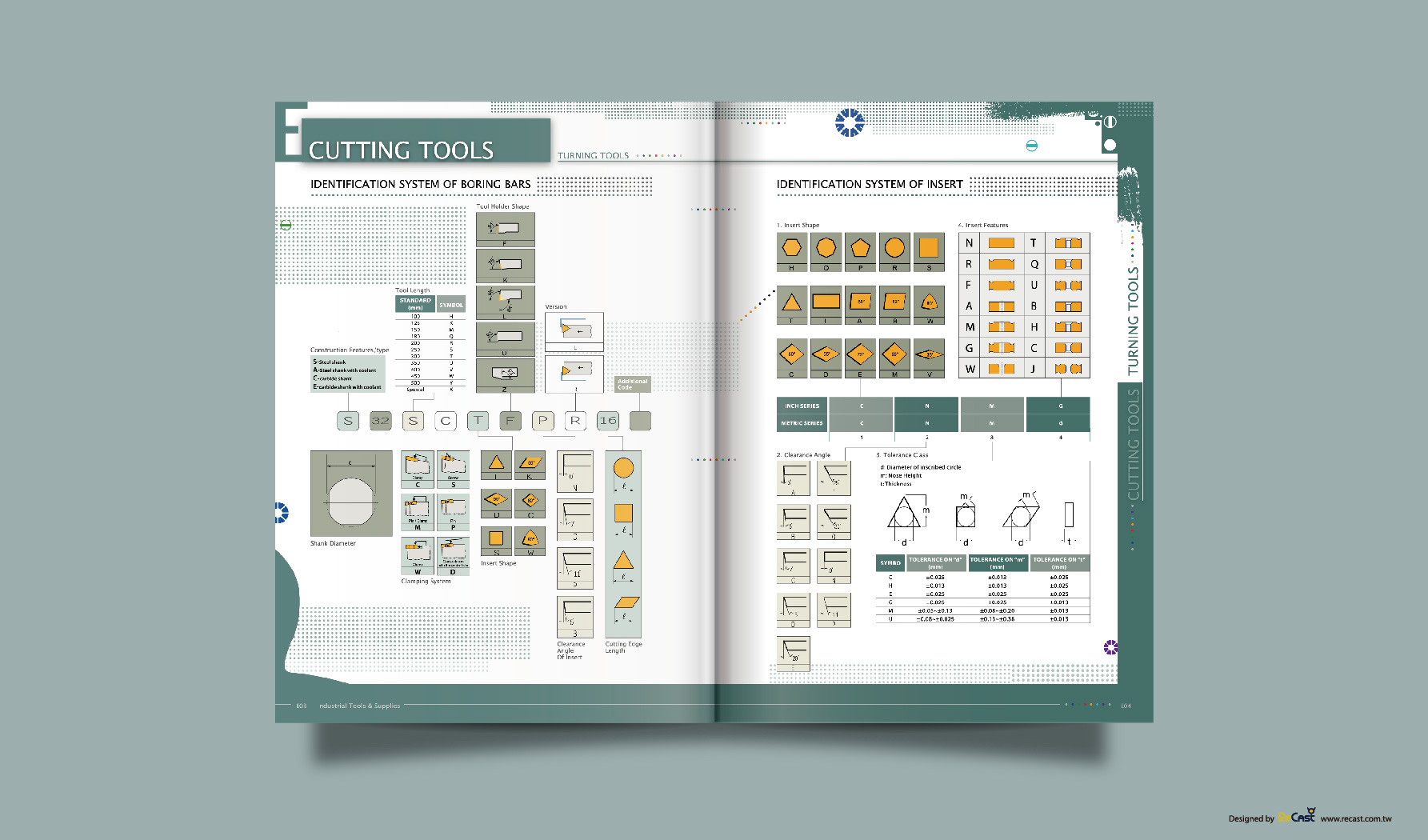
Task: Select the P code box
Action: pos(542,421)
